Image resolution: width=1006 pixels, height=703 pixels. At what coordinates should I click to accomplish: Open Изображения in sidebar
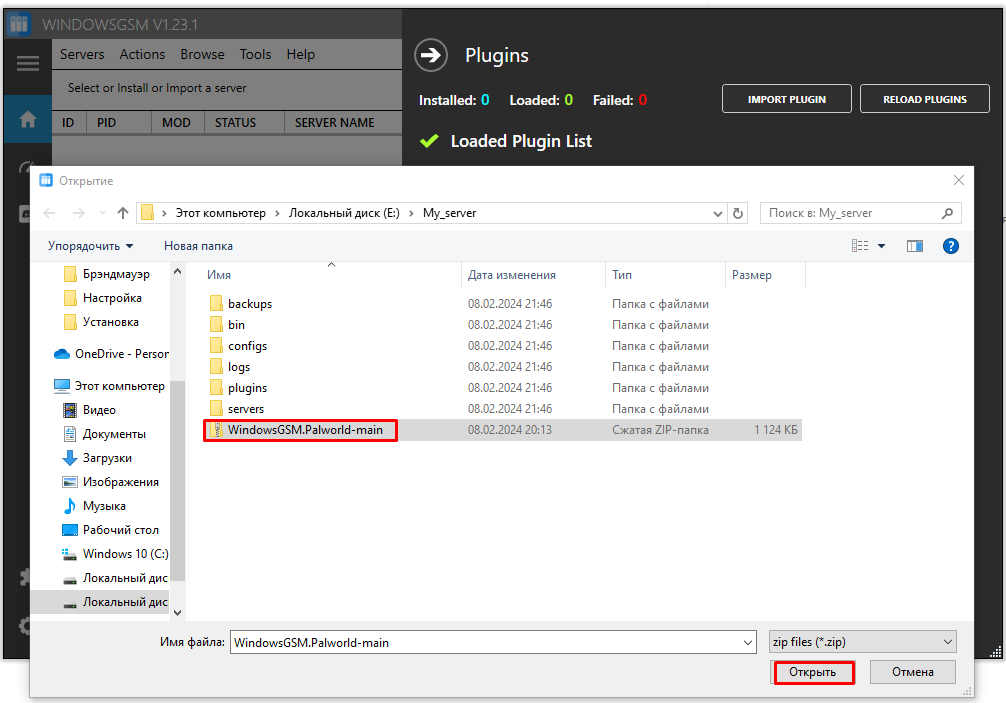111,482
